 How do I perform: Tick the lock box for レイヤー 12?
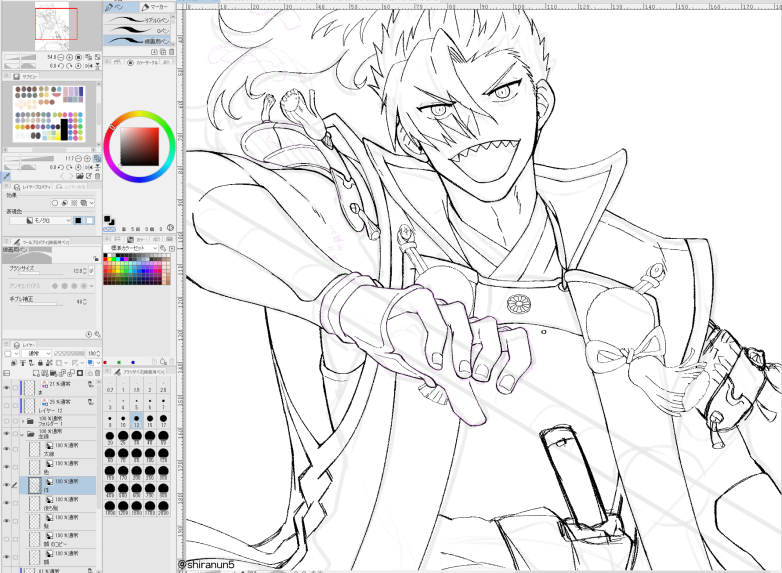pyautogui.click(x=15, y=406)
